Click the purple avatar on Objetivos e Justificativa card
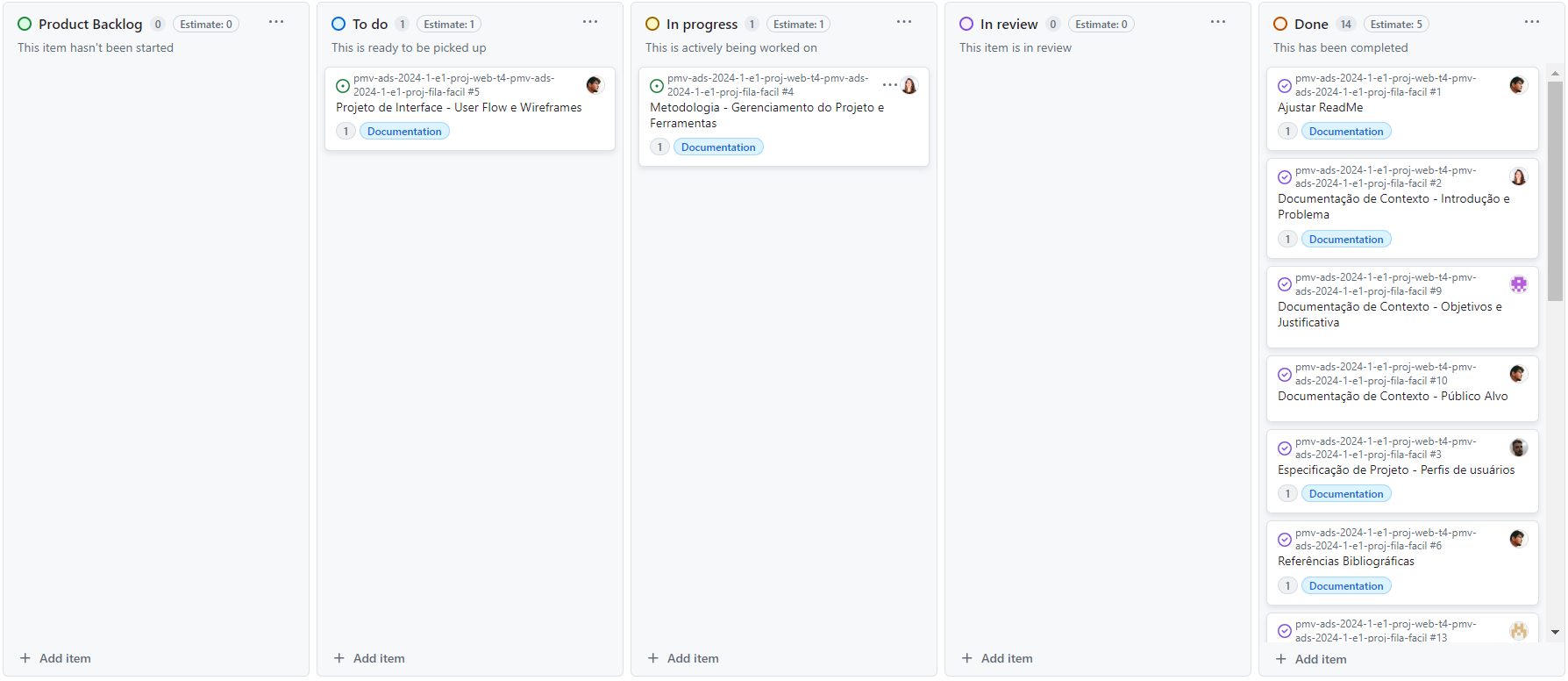The image size is (1568, 681). point(1519,284)
